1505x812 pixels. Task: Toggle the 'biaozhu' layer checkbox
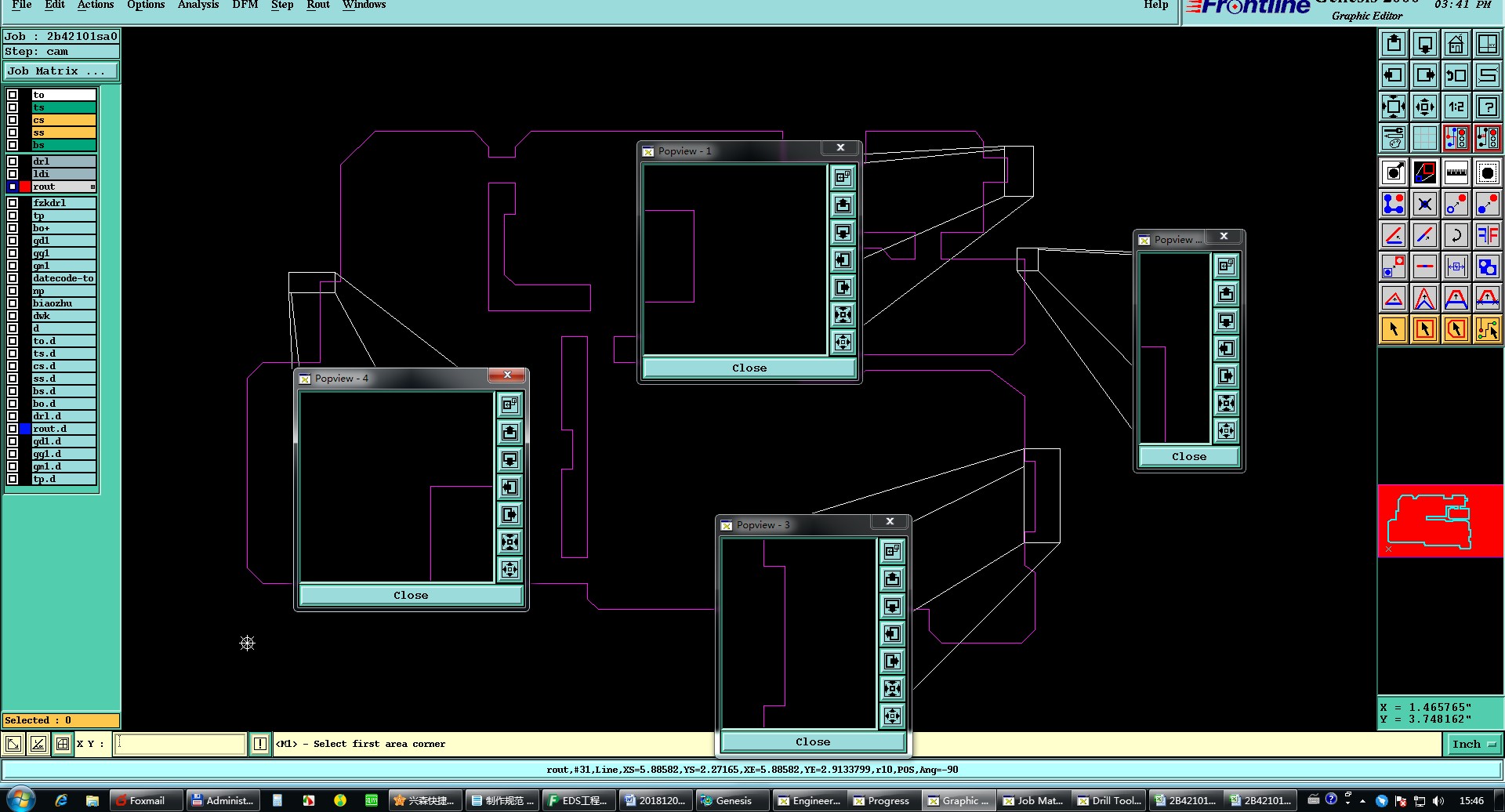[x=13, y=303]
